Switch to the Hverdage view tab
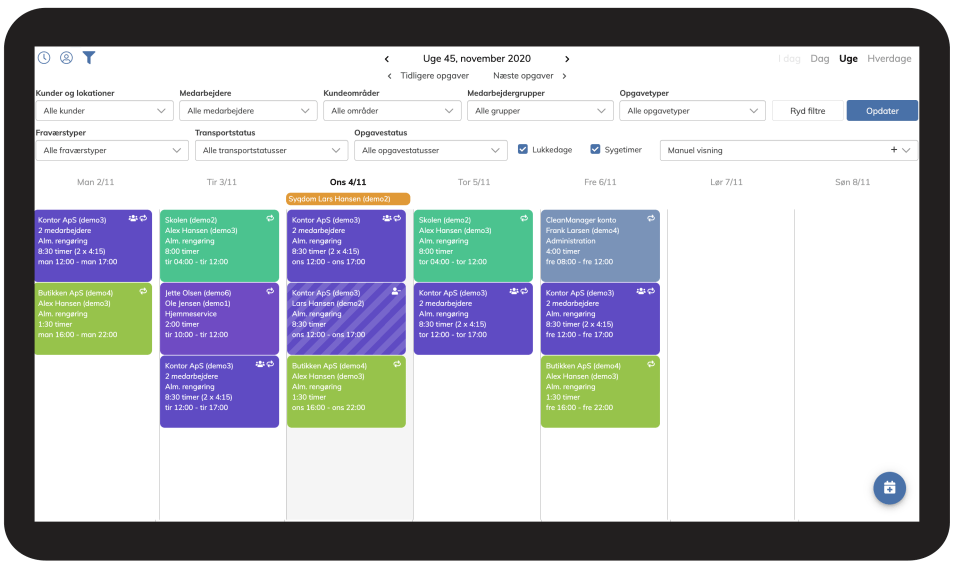This screenshot has height=567, width=954. tap(889, 59)
